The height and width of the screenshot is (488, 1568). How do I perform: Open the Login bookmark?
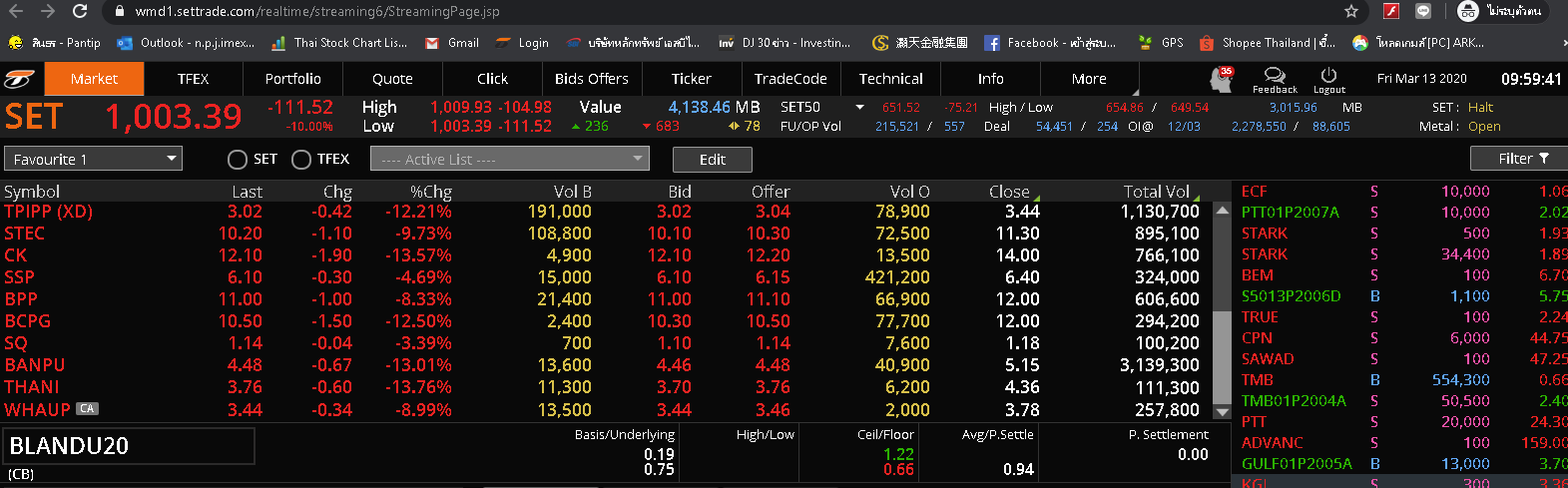tap(522, 43)
